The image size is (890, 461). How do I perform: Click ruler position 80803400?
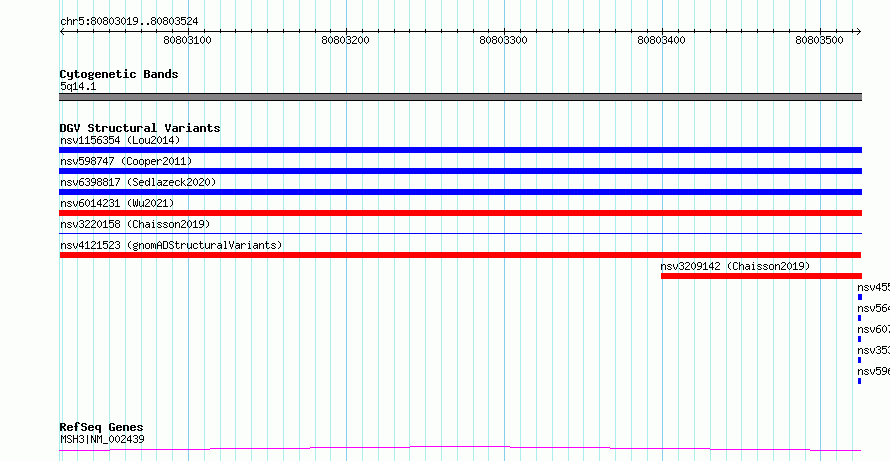tap(662, 40)
